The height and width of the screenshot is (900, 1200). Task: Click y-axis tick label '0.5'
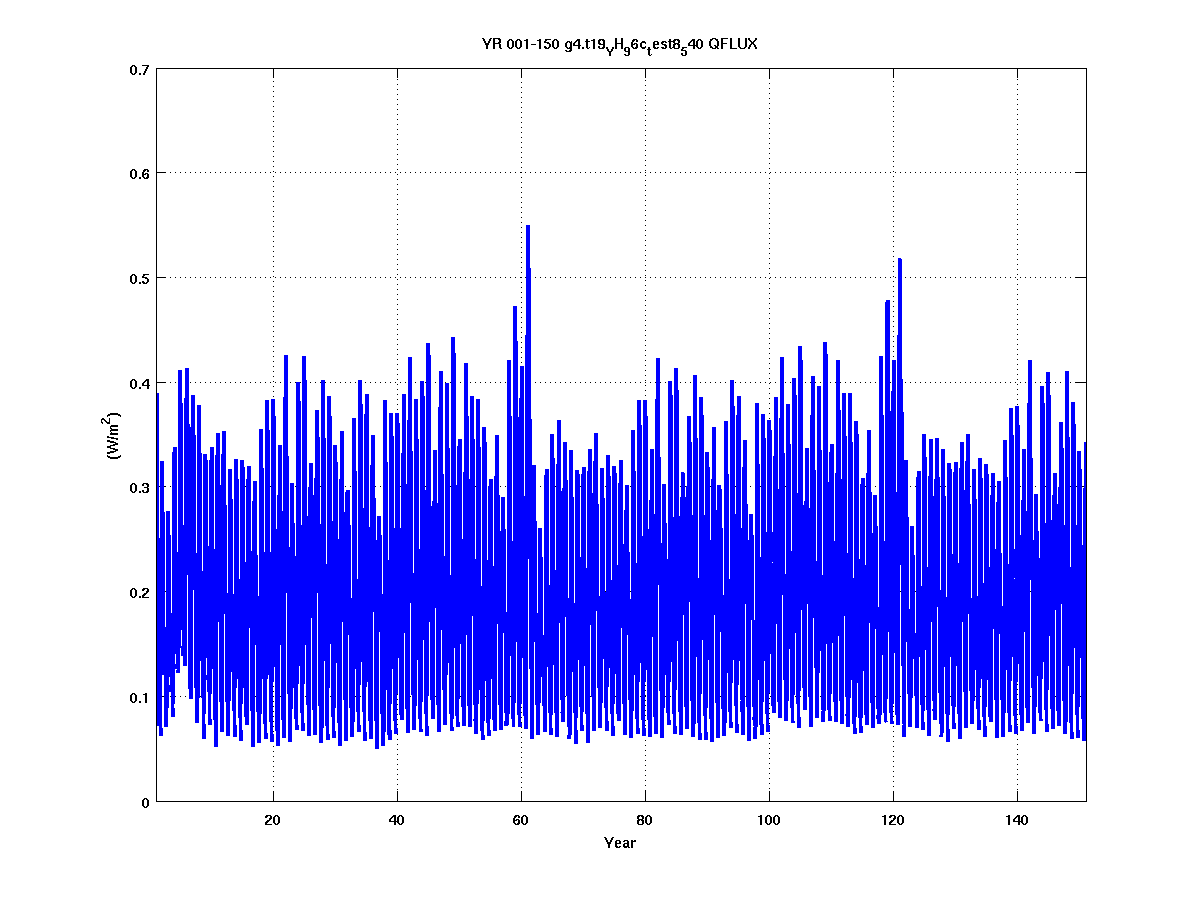pyautogui.click(x=139, y=278)
